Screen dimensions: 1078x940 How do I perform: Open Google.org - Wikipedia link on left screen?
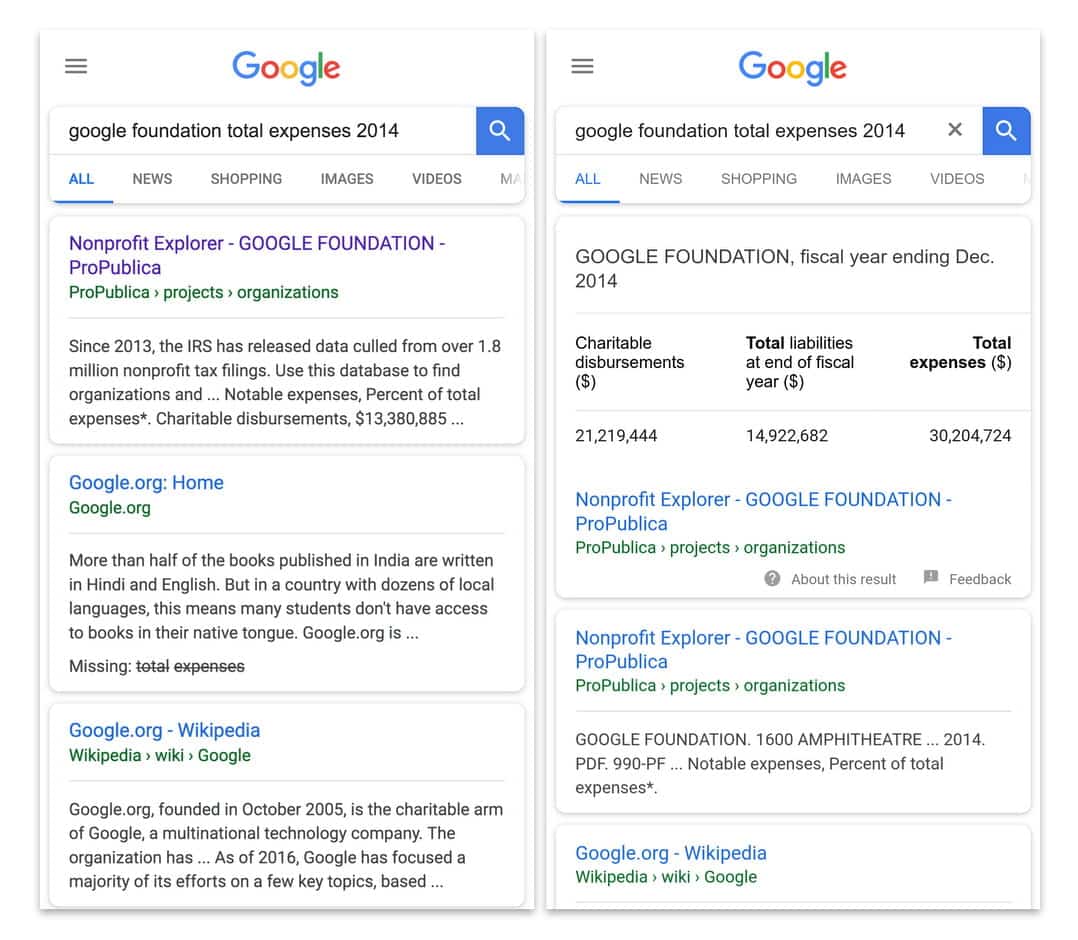[x=164, y=730]
